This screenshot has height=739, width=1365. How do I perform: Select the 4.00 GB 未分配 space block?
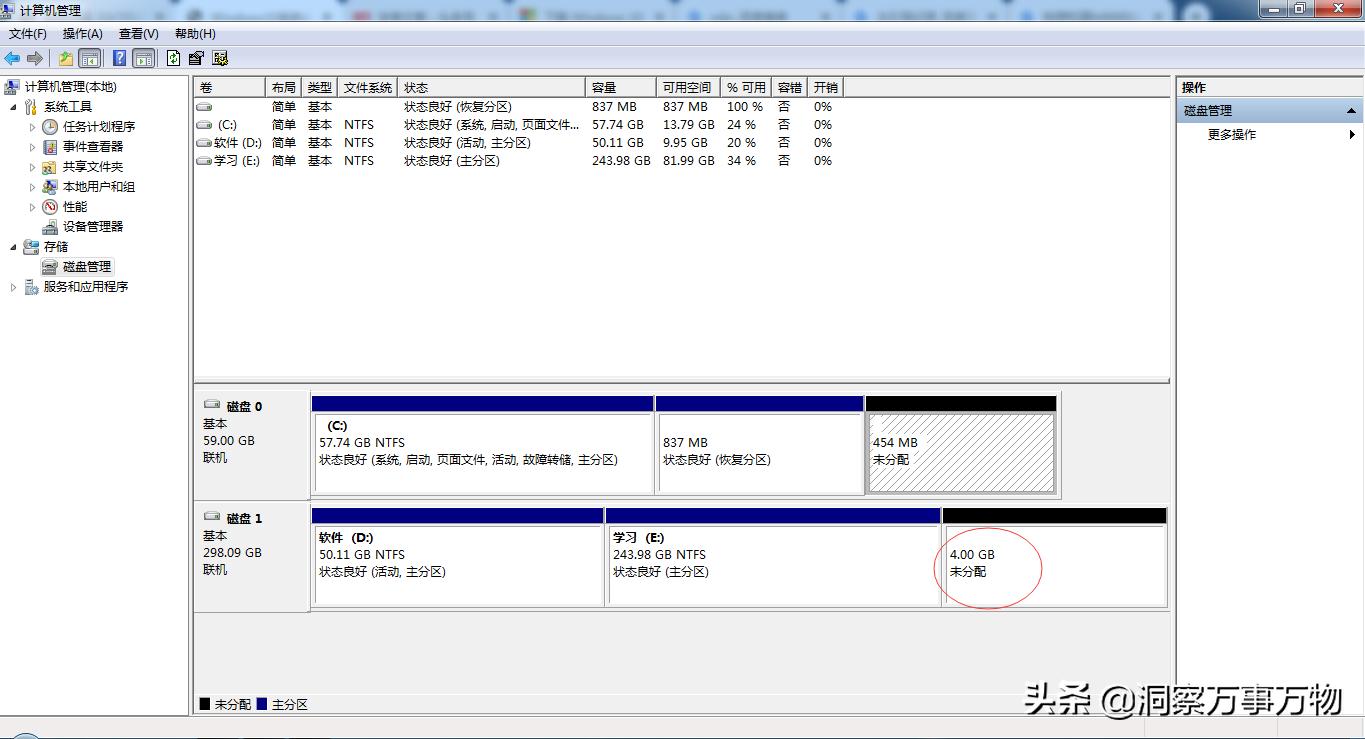[x=1055, y=557]
